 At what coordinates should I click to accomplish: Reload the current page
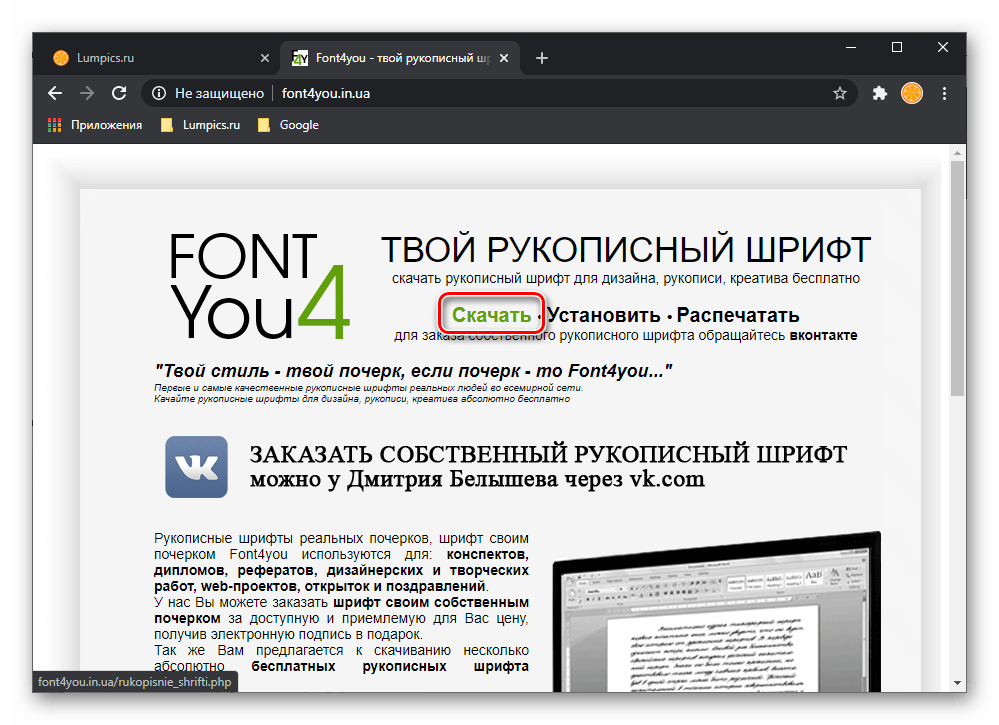[x=119, y=93]
